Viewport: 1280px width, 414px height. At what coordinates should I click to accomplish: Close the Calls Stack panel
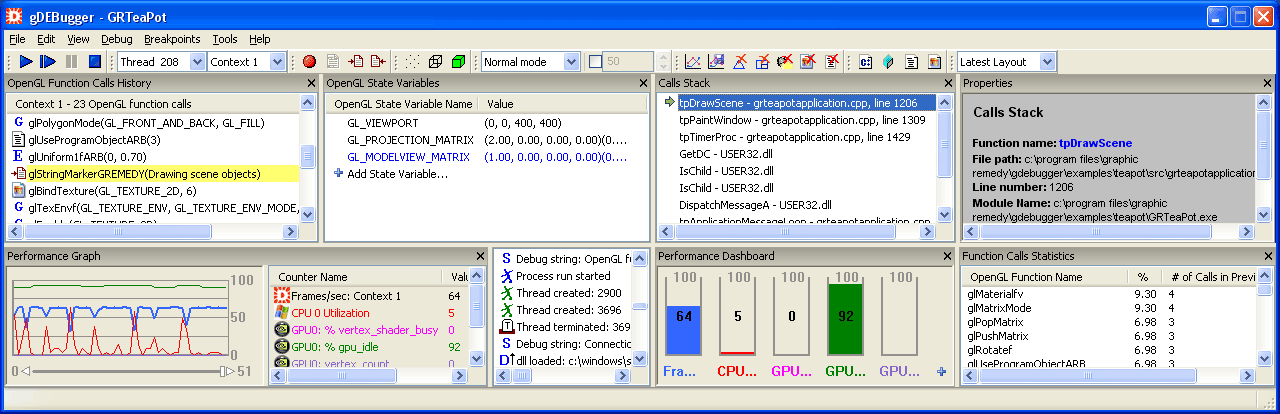click(946, 83)
